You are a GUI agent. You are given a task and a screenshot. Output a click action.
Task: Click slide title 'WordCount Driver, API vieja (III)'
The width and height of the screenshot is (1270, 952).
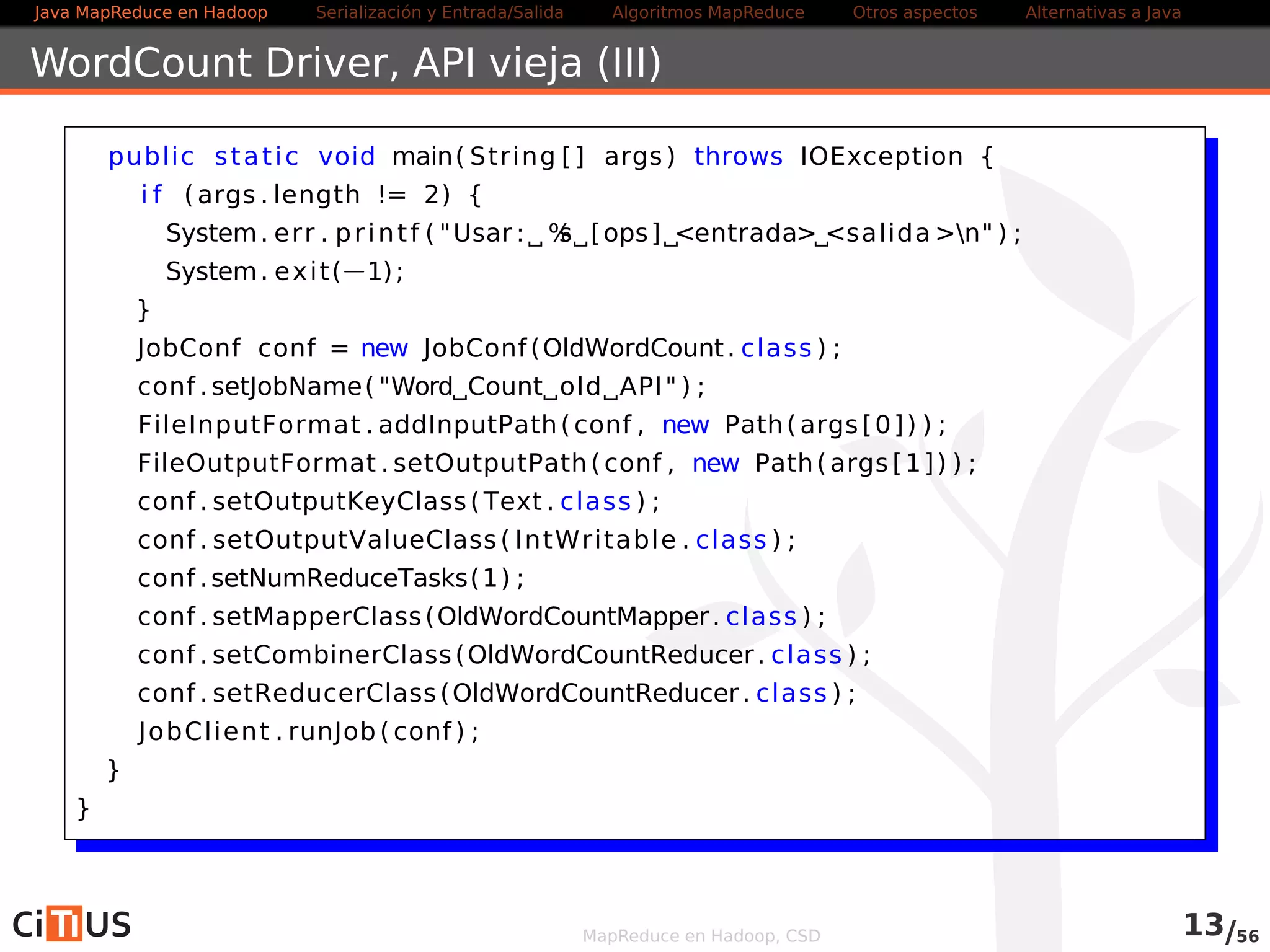346,63
